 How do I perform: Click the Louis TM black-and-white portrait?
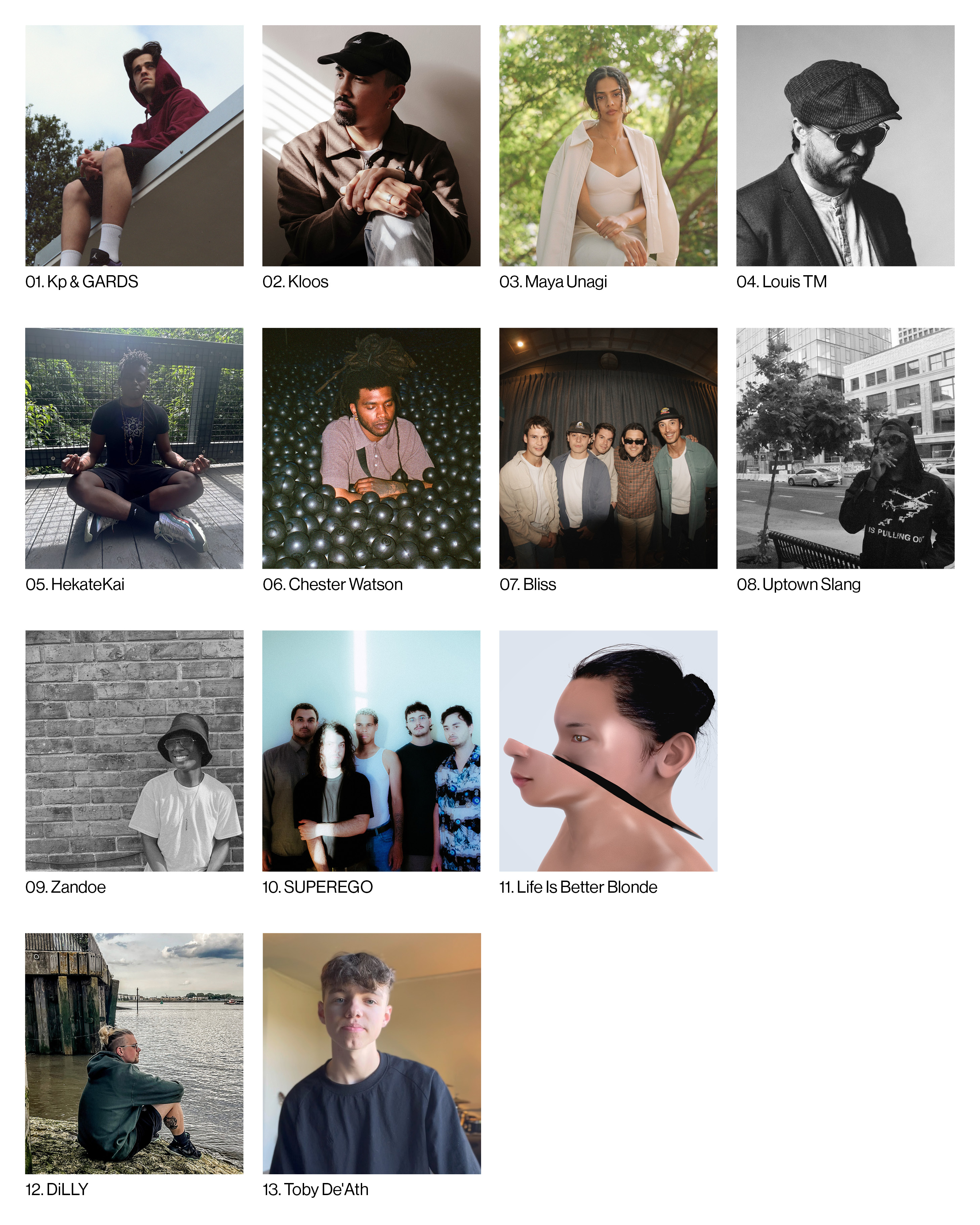click(x=845, y=145)
